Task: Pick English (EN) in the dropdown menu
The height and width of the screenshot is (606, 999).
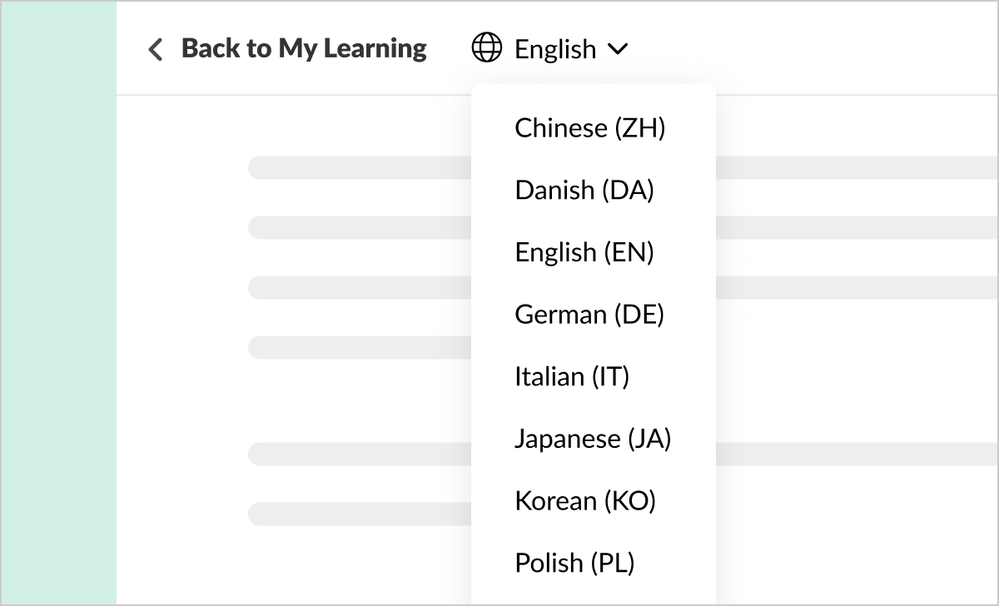Action: (x=584, y=252)
